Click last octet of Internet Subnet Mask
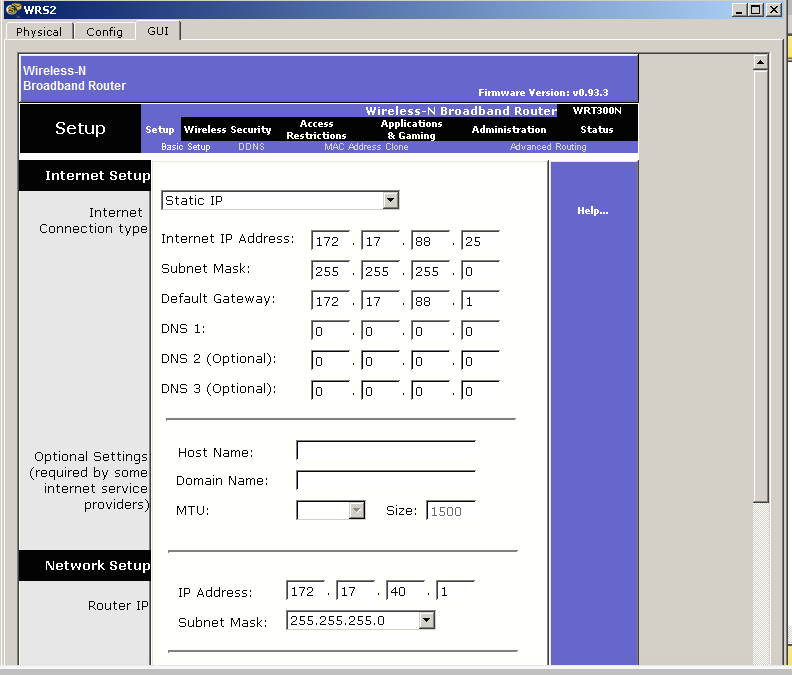The width and height of the screenshot is (792, 675). click(480, 271)
